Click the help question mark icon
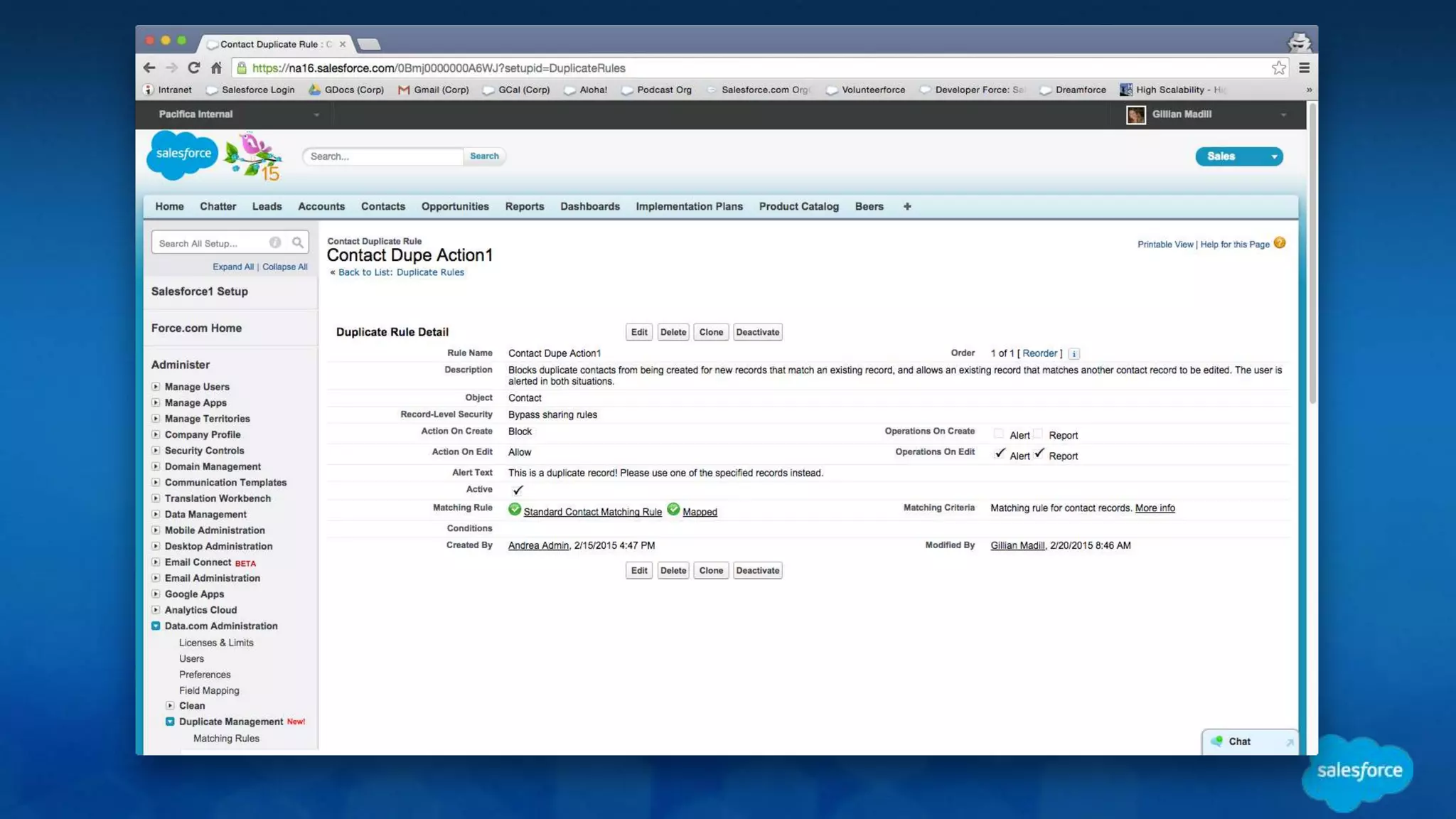1456x819 pixels. coord(1280,243)
